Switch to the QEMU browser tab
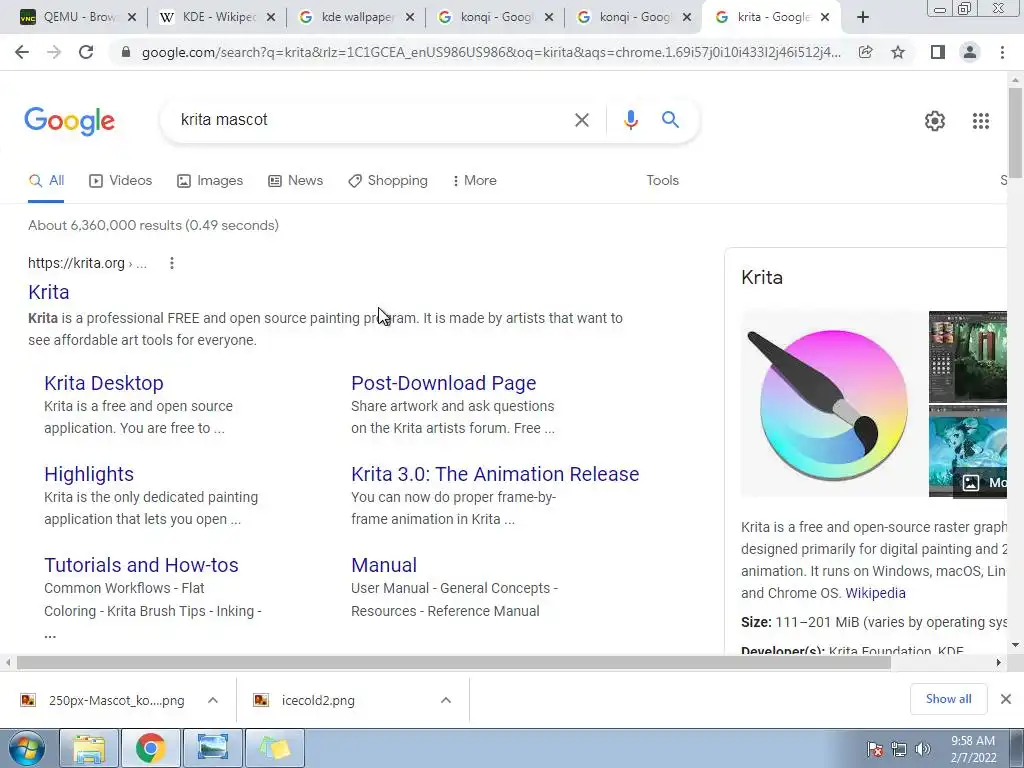Screen dimensions: 1024x768 pos(78,18)
